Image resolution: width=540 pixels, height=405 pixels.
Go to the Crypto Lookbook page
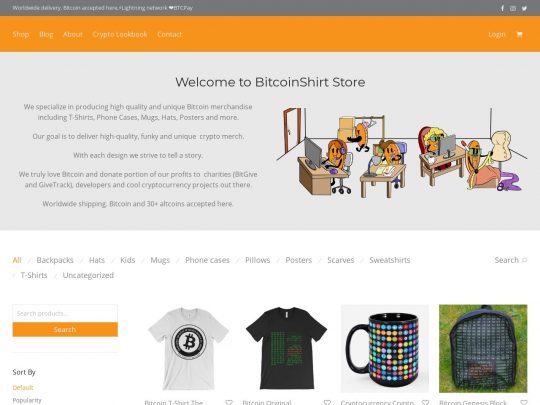click(x=120, y=34)
